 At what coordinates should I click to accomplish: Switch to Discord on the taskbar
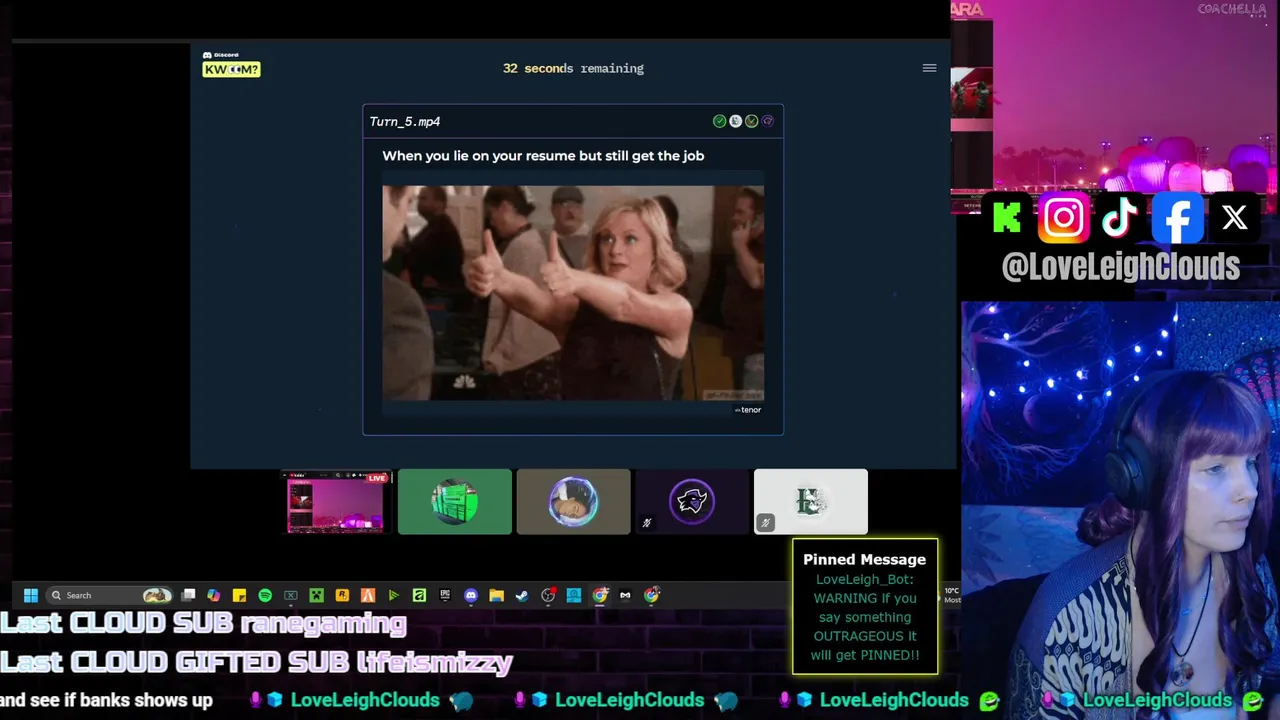tap(471, 595)
